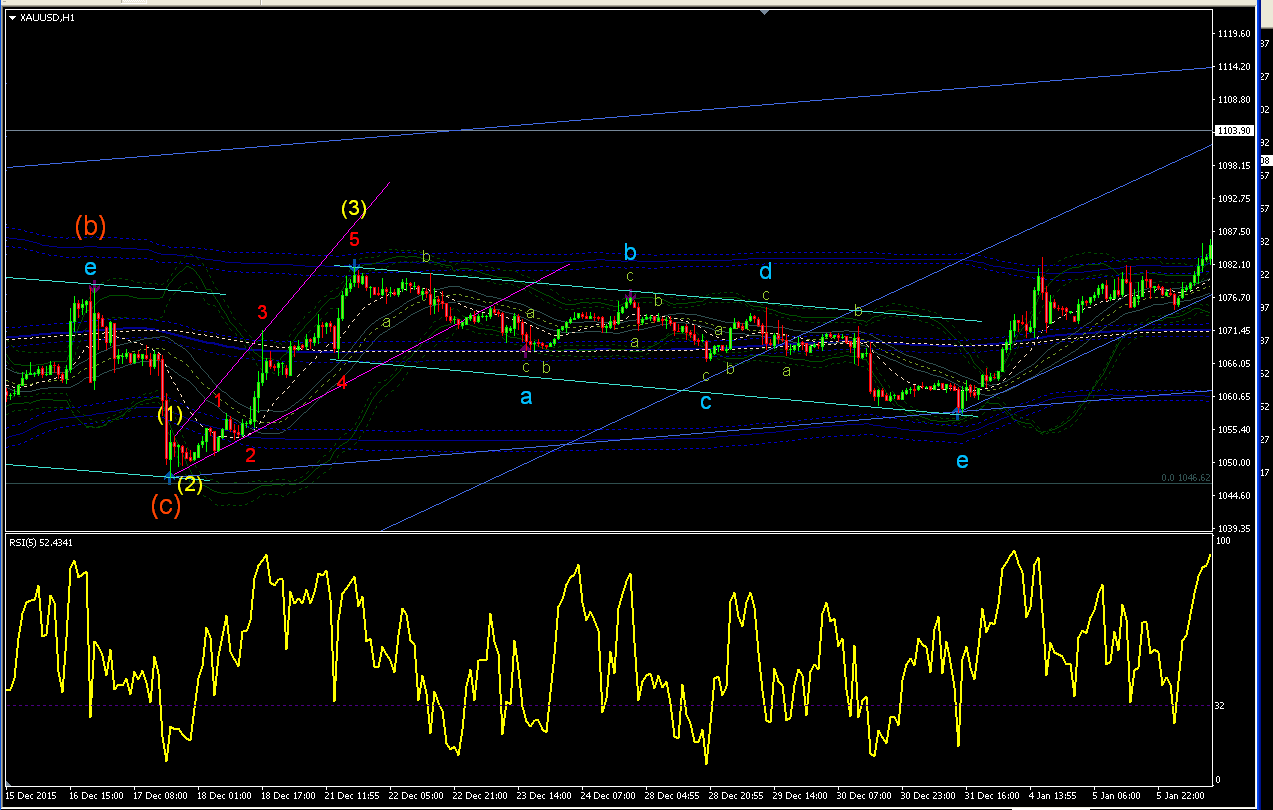Select the blue e label below the 30 Dec low
This screenshot has height=810, width=1273.
point(962,461)
